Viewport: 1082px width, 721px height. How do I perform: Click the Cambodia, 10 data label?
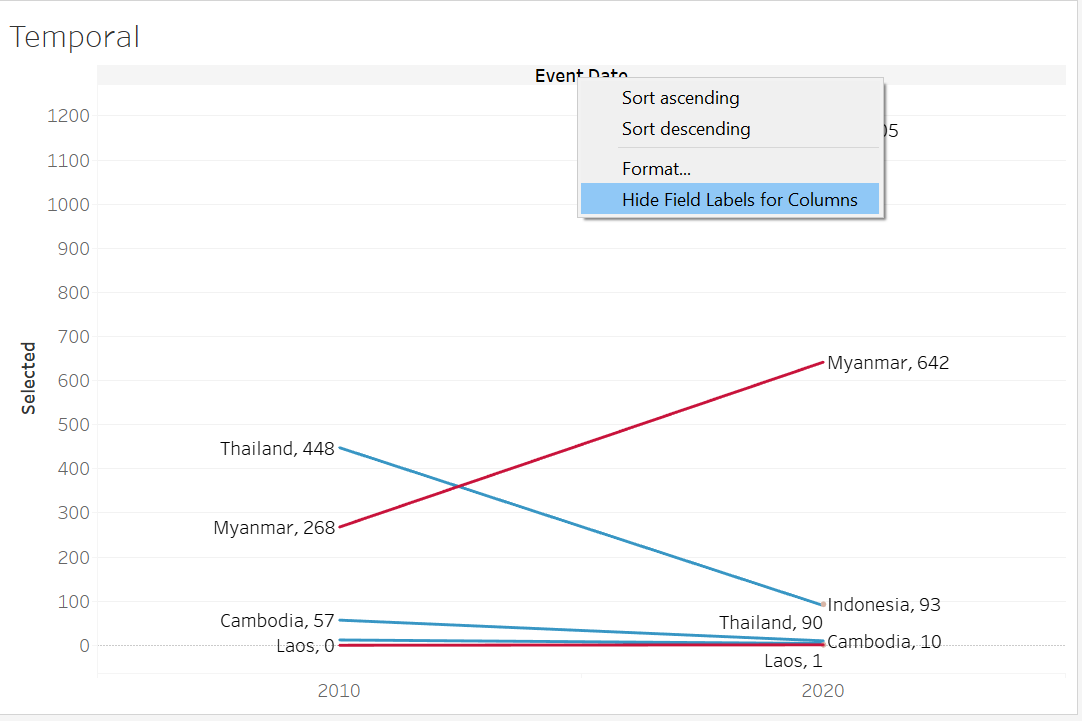pos(884,642)
